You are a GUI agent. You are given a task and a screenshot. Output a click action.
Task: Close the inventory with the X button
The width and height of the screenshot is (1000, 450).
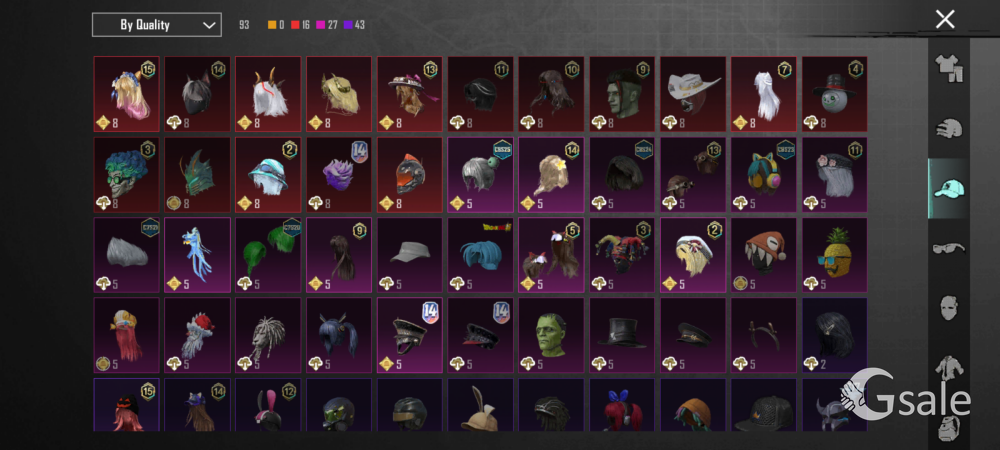945,19
